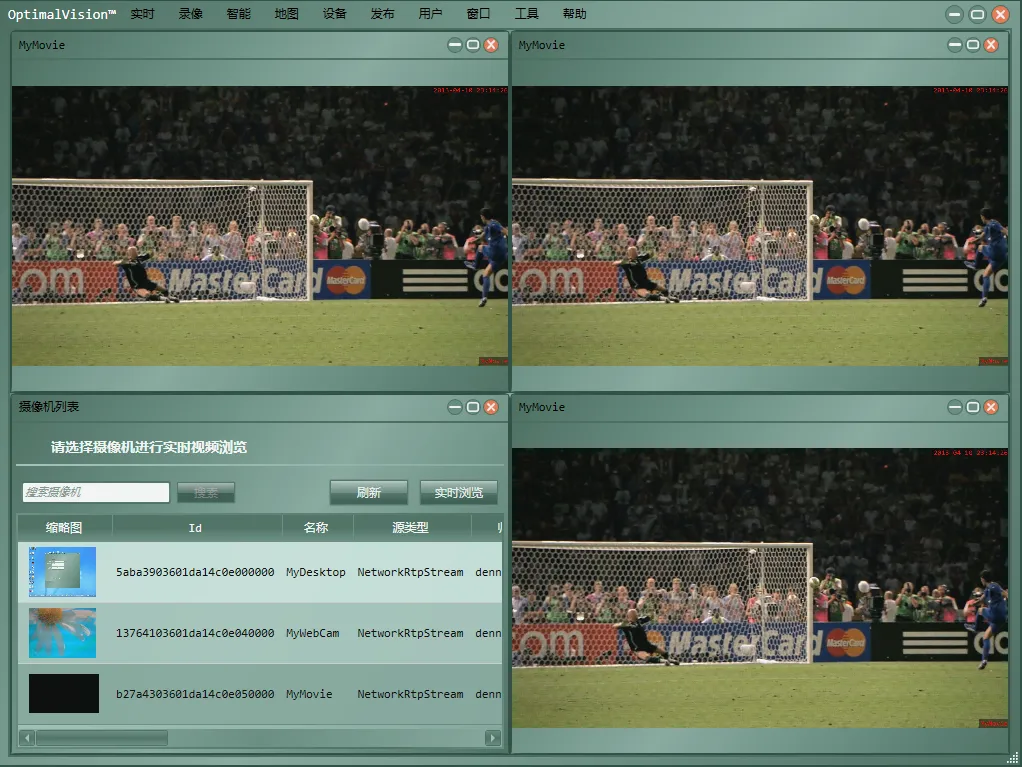1022x767 pixels.
Task: Click NetworkRtpStream in the MyMovie row
Action: pos(410,695)
